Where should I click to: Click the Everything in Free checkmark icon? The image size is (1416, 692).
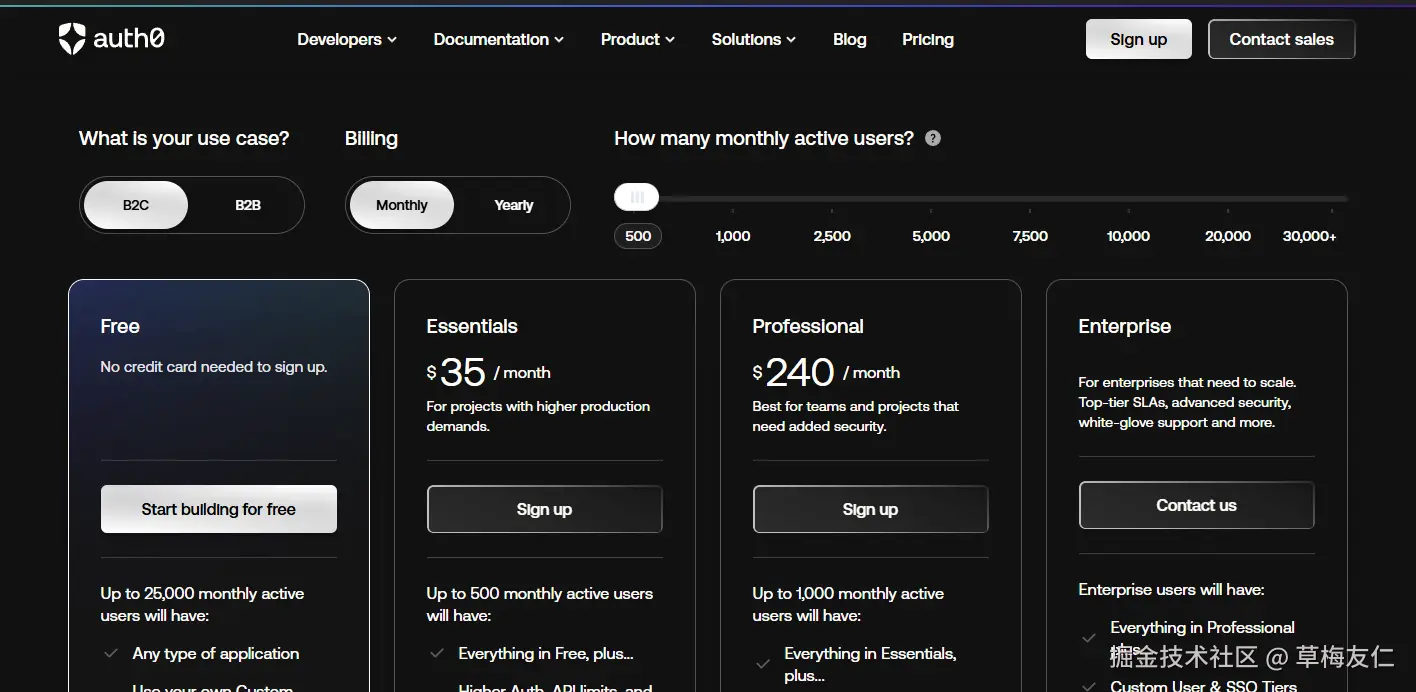click(x=437, y=654)
